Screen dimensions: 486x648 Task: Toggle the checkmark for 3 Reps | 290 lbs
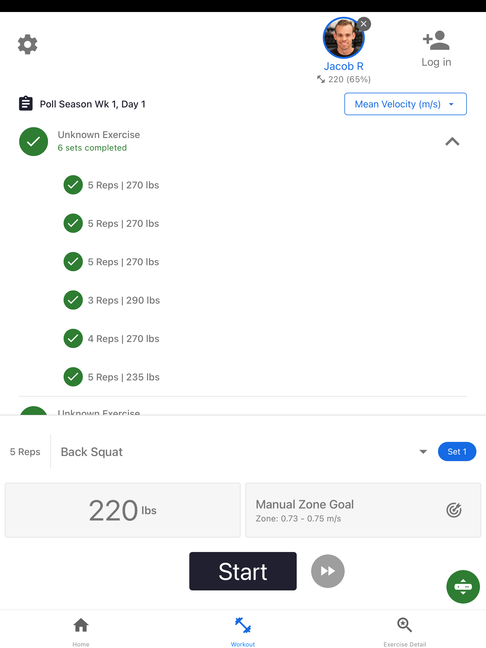(x=73, y=300)
